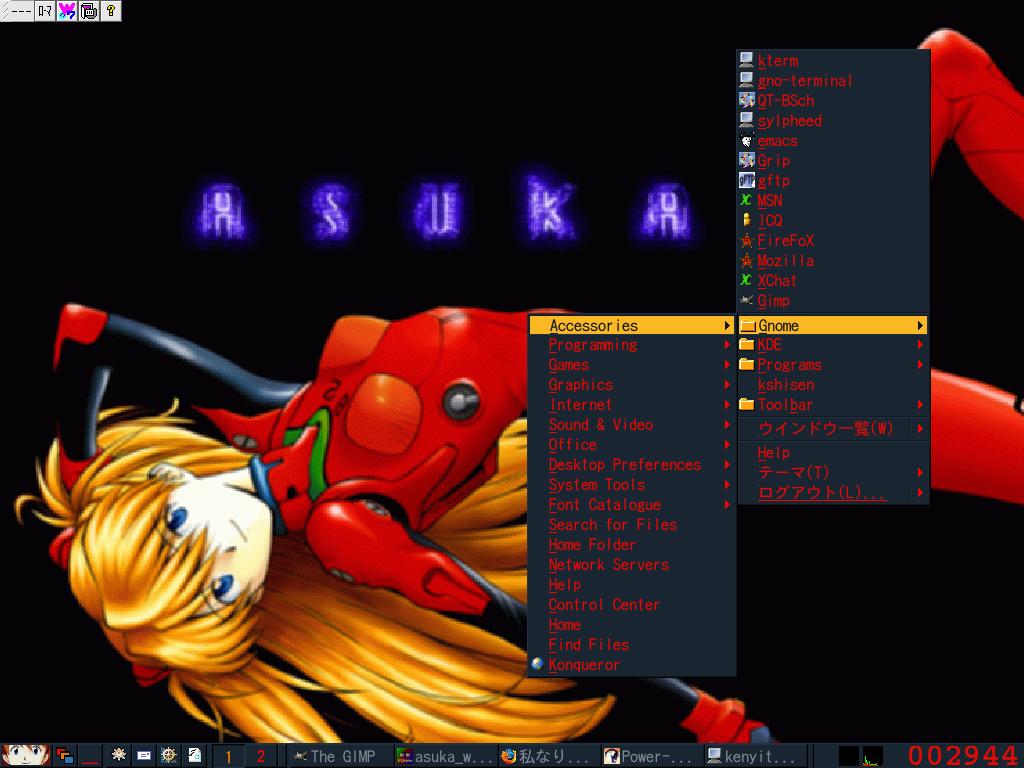Select the Control Center menu entry
Screen dimensions: 1024x768
(604, 605)
